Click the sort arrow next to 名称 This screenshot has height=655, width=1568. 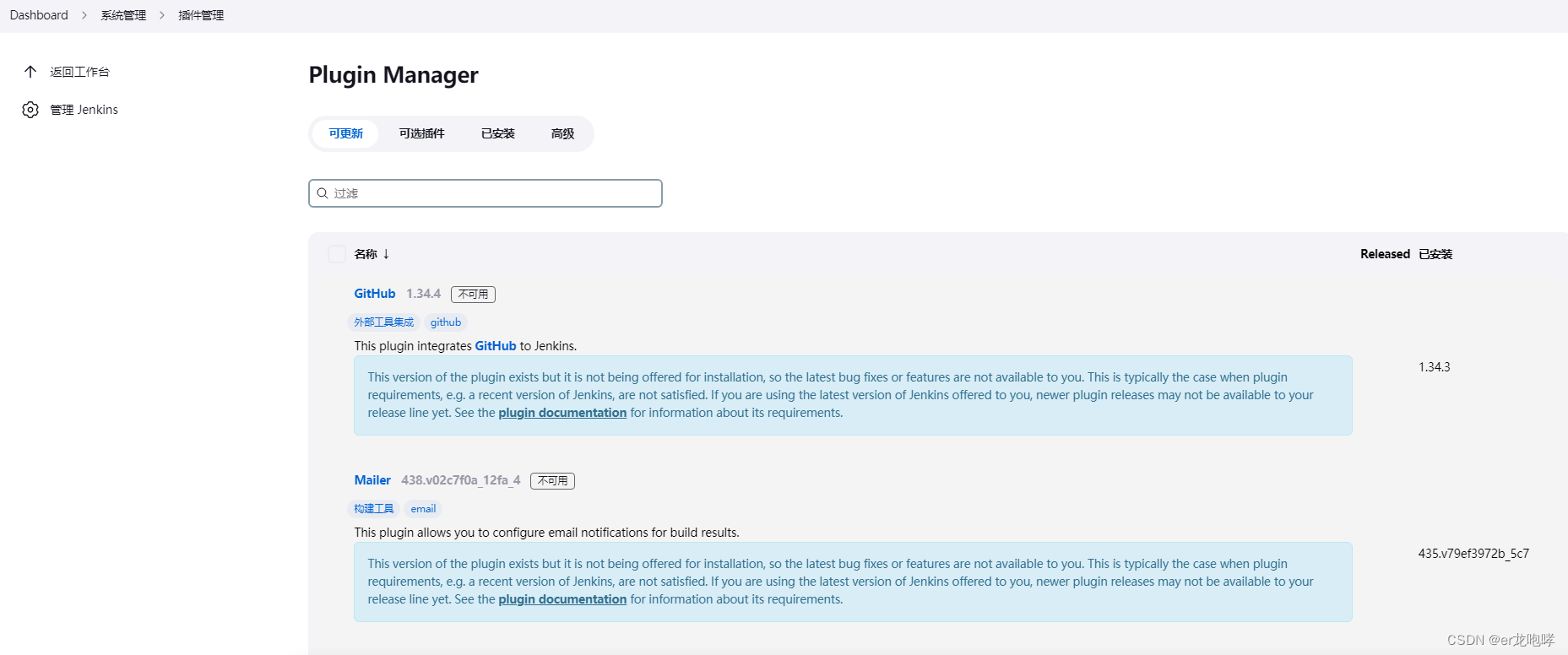pos(386,254)
